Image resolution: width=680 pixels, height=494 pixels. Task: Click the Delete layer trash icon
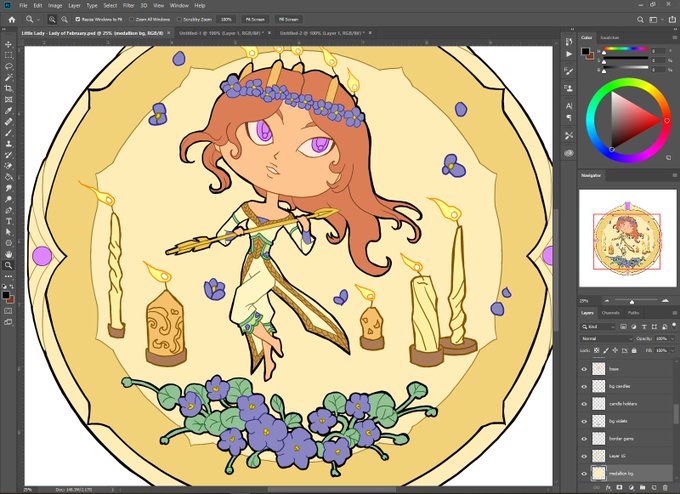[665, 488]
